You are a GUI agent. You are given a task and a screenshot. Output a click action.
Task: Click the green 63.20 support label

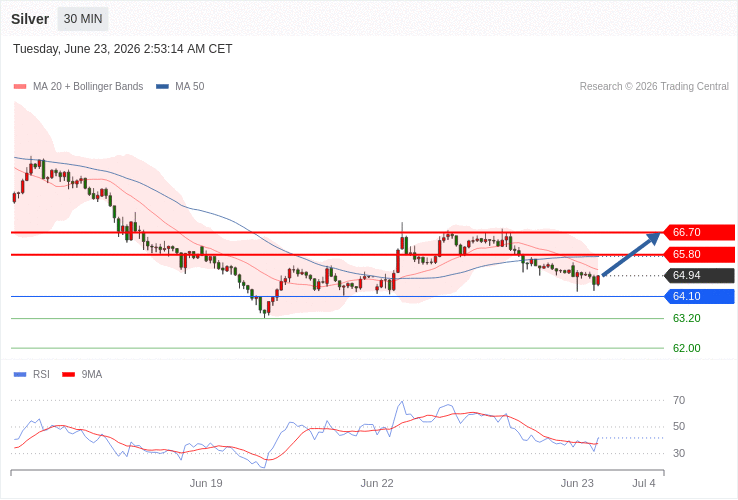pyautogui.click(x=686, y=319)
